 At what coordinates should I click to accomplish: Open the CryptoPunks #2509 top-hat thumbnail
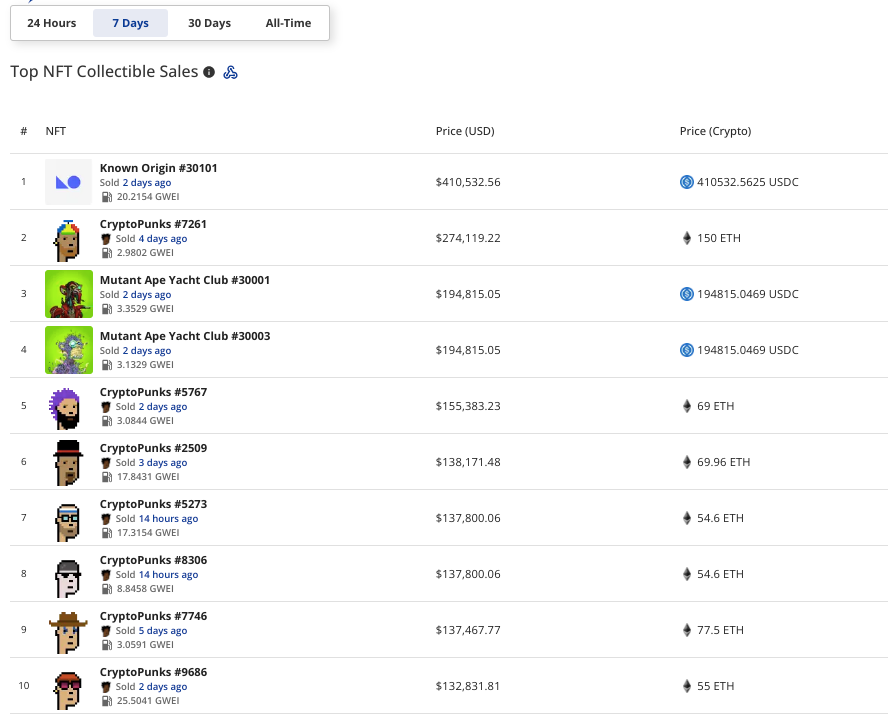tap(69, 462)
